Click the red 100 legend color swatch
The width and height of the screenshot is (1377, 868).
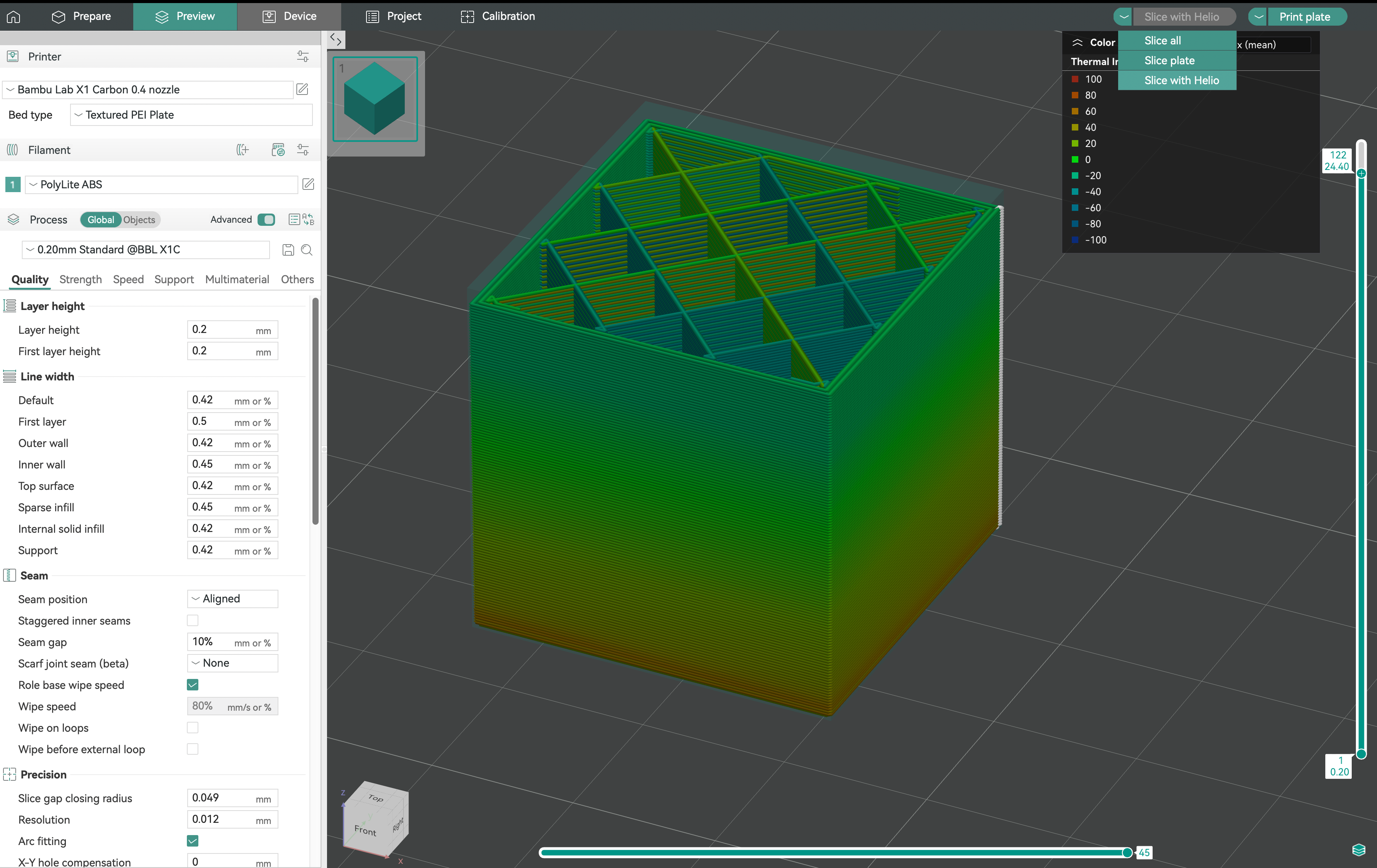1075,79
